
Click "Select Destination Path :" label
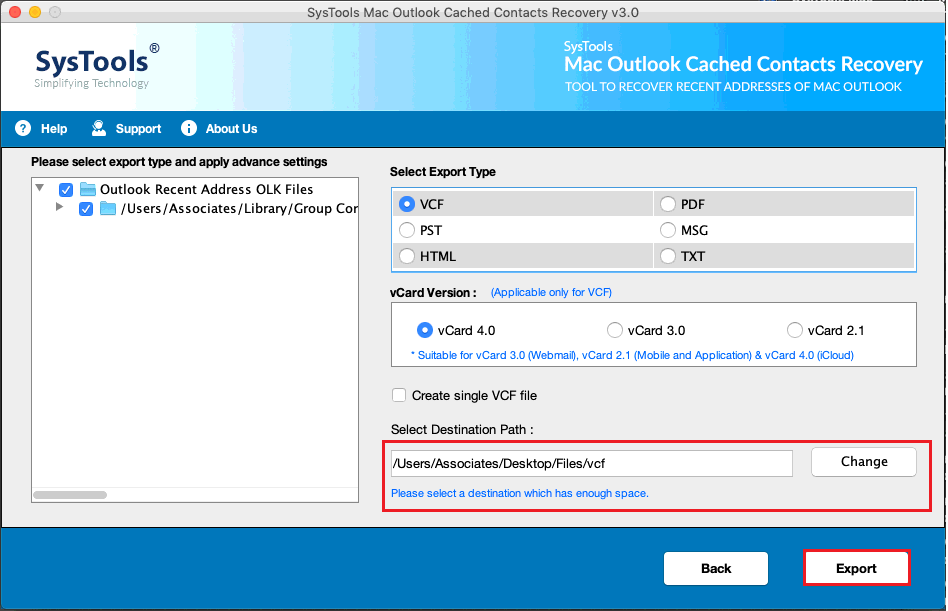pos(462,430)
